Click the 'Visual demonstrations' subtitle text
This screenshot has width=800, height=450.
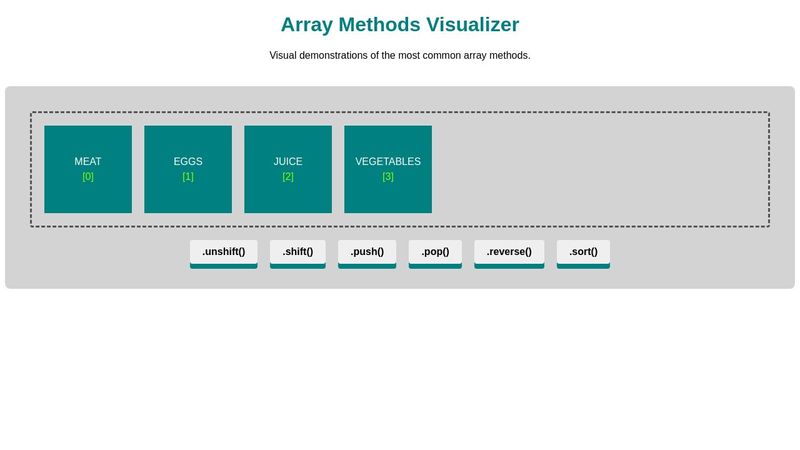[x=400, y=55]
